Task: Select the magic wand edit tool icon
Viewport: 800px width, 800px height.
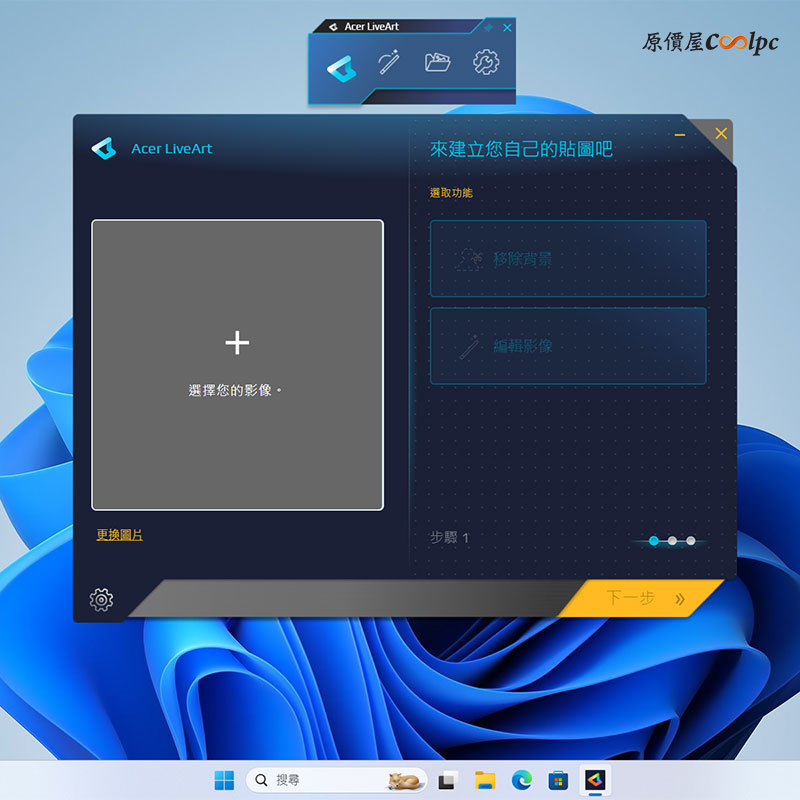Action: (x=389, y=62)
